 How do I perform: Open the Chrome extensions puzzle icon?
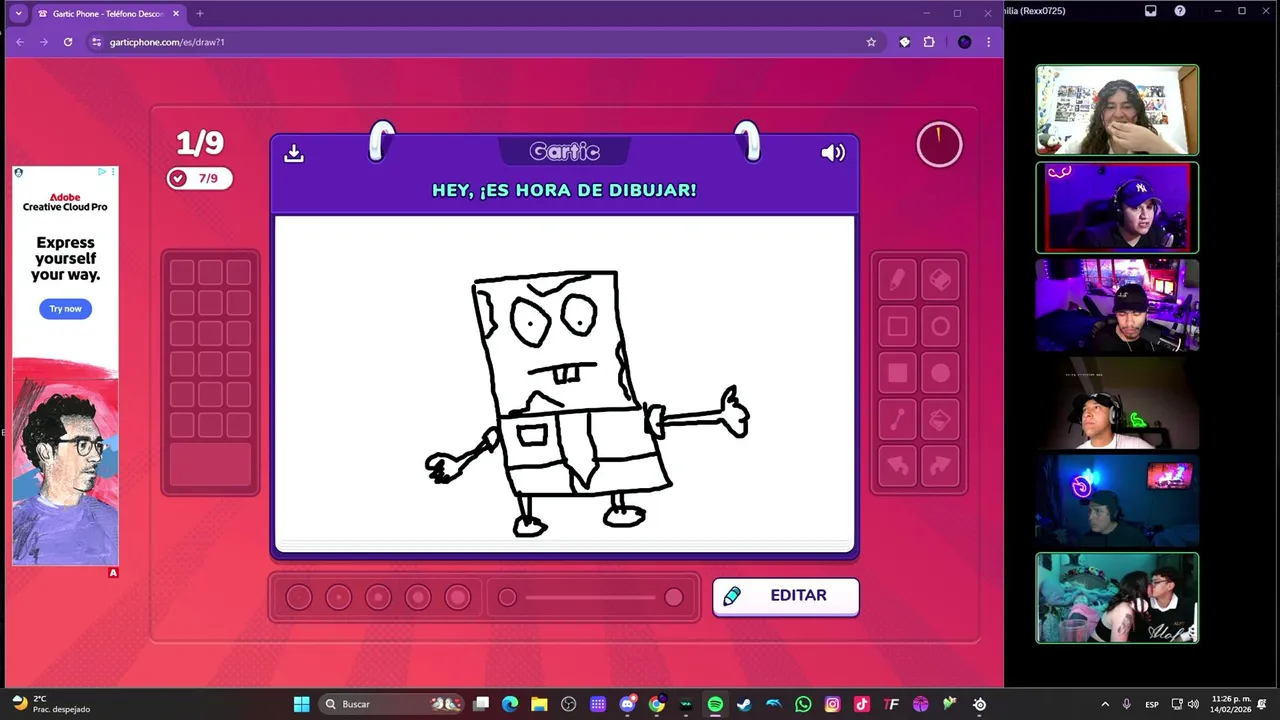point(929,42)
